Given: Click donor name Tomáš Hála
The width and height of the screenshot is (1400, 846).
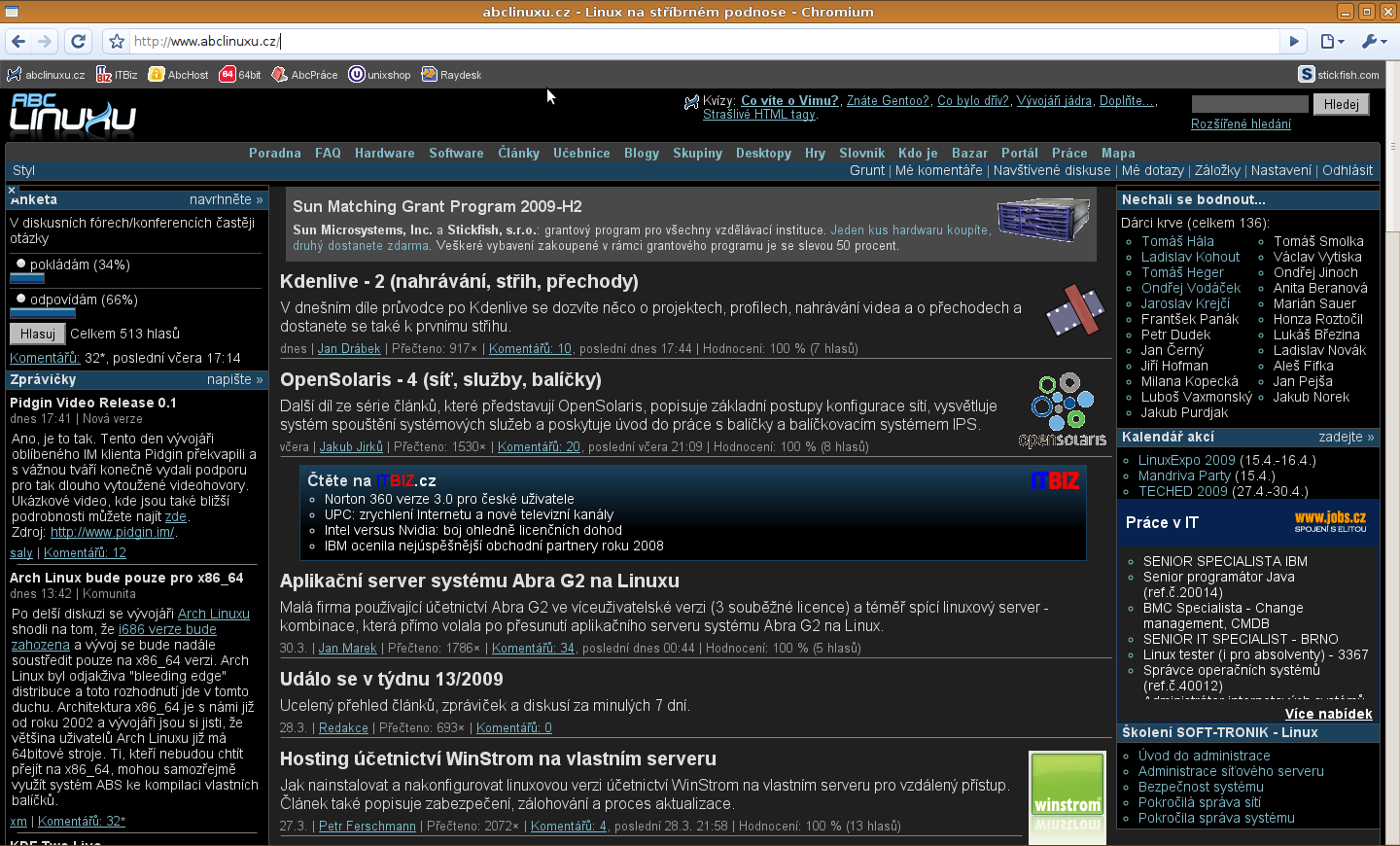Looking at the screenshot, I should point(1177,241).
